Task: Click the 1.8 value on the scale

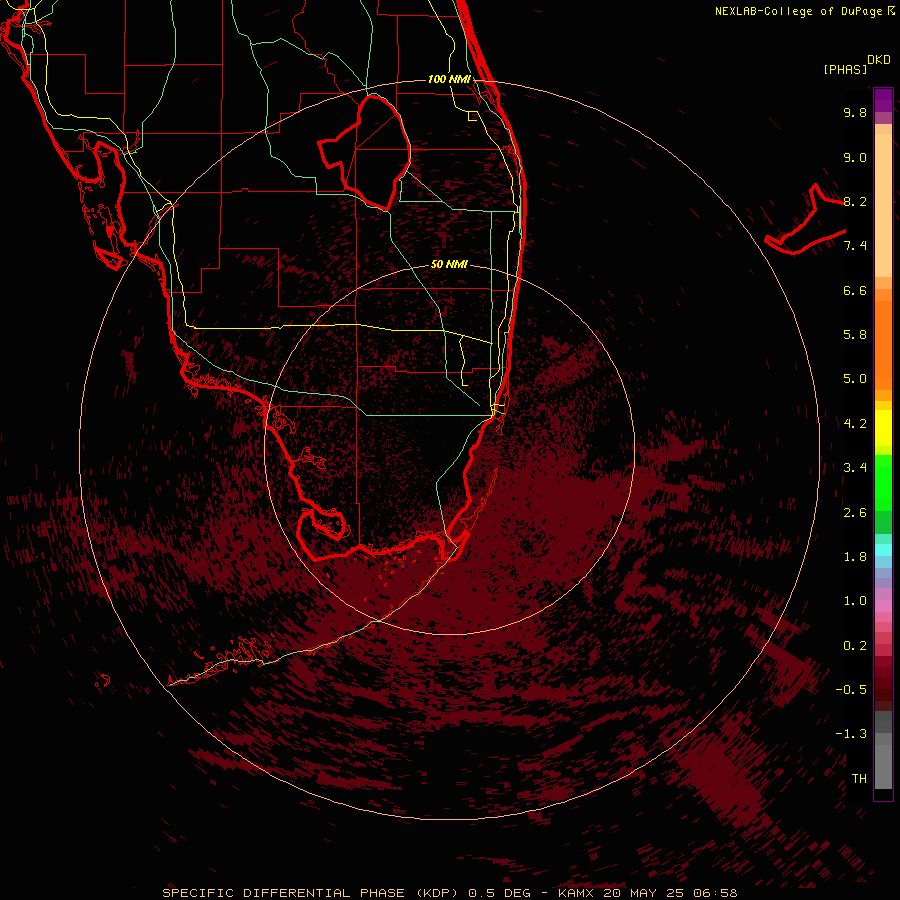Action: 855,557
